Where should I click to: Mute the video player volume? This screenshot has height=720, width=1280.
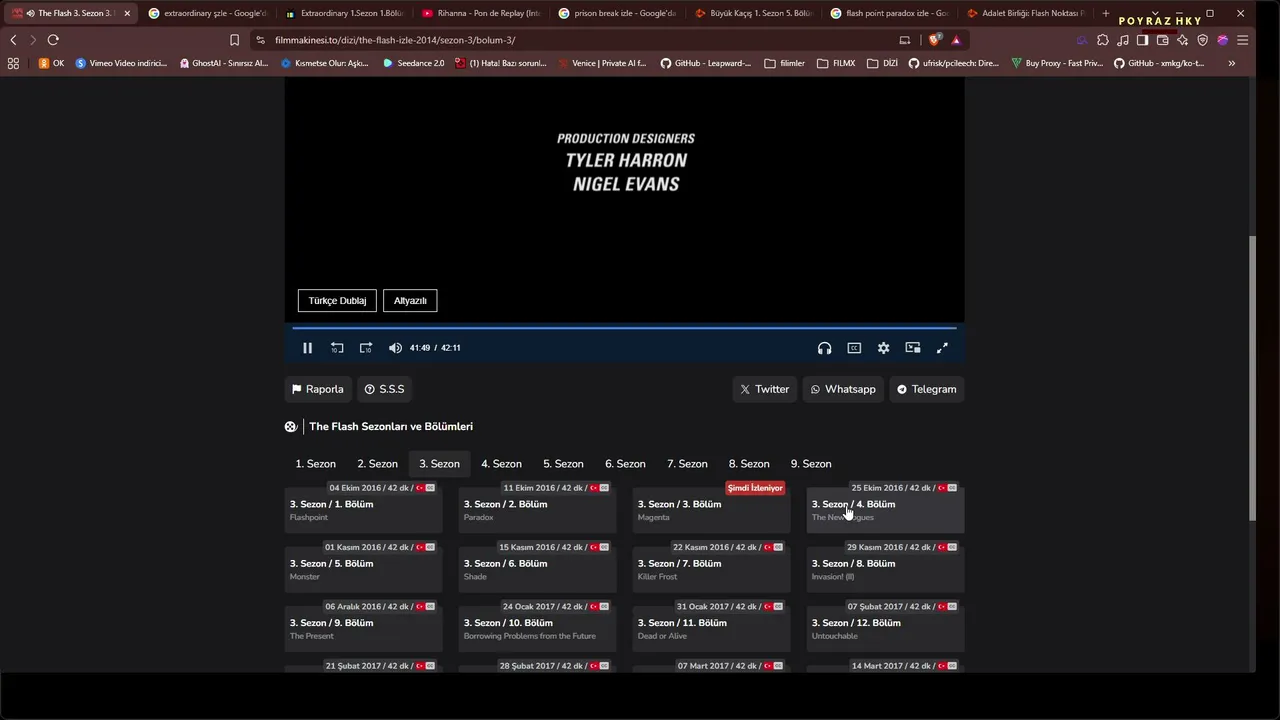click(395, 348)
